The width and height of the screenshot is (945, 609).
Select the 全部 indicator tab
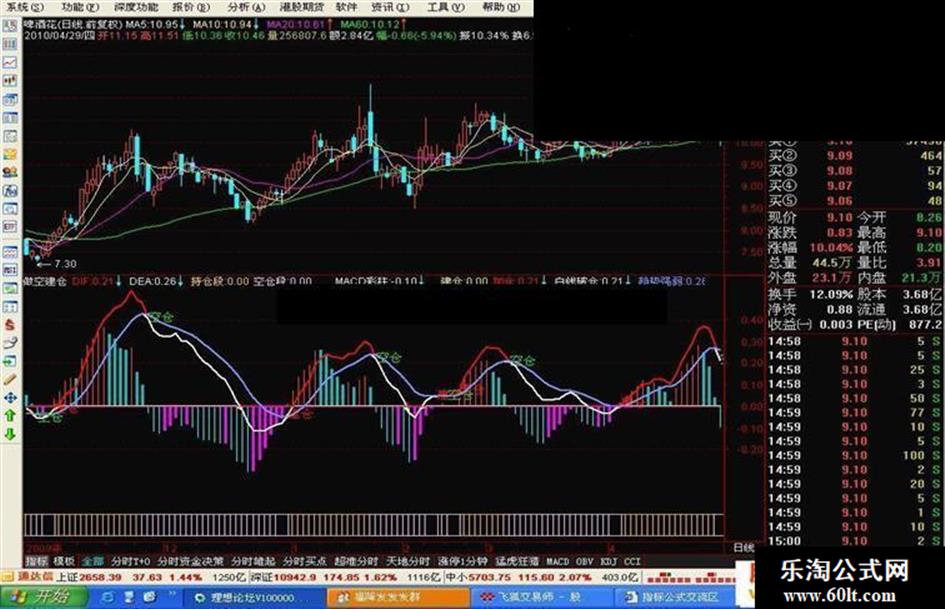[x=93, y=561]
